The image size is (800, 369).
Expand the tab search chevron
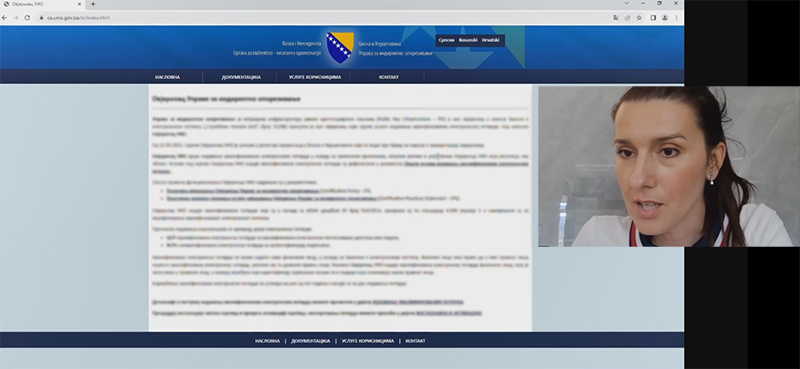coord(627,4)
